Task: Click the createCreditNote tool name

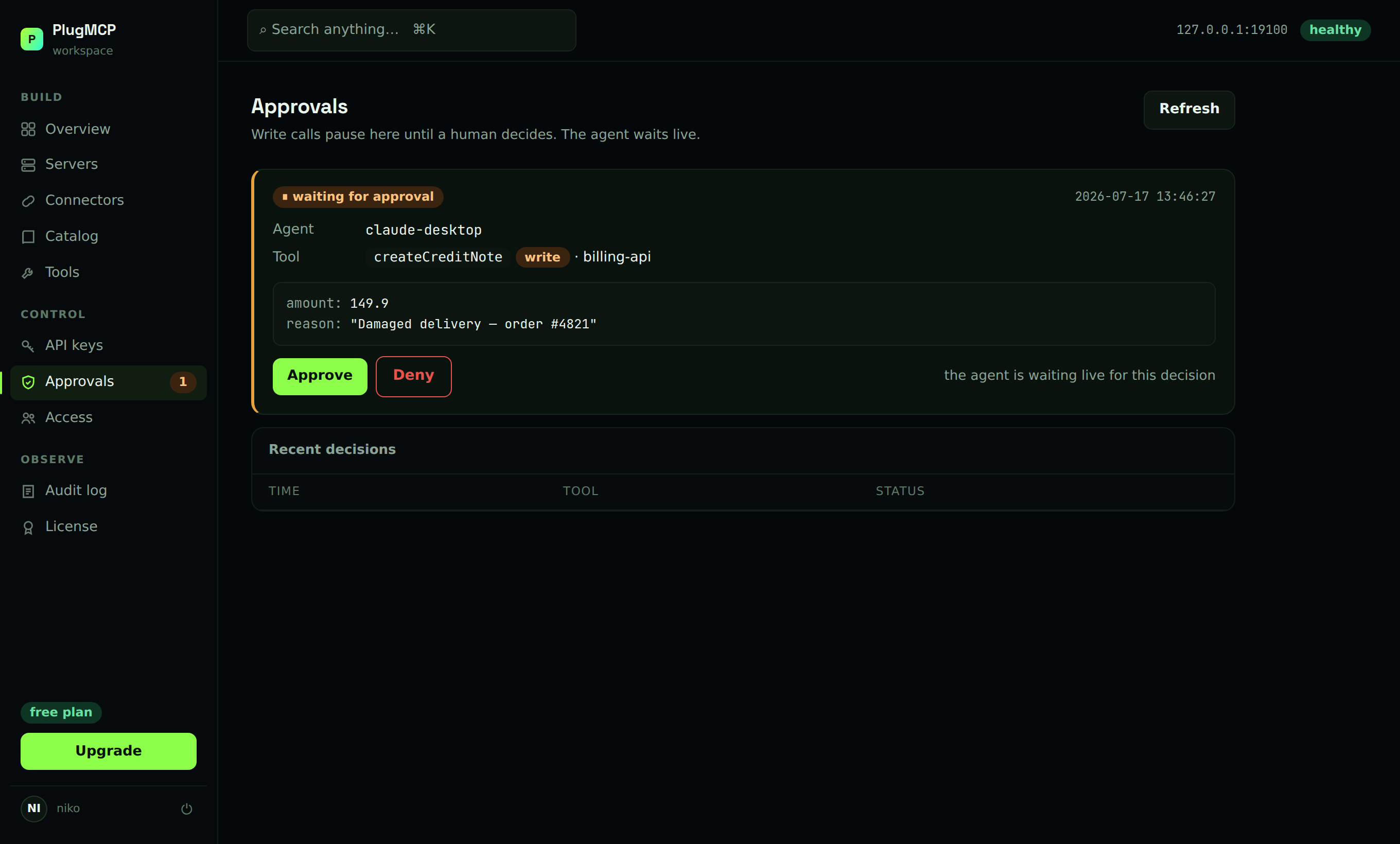Action: 438,257
